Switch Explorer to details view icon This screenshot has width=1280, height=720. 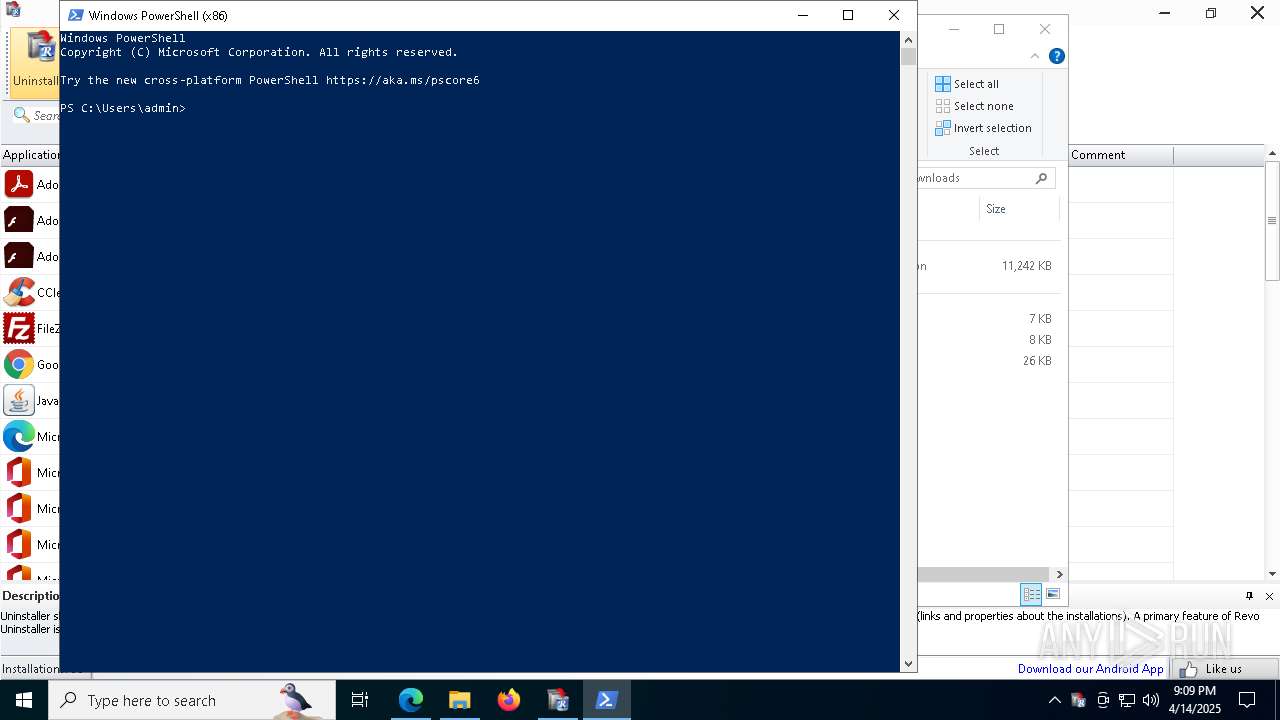(x=1031, y=594)
